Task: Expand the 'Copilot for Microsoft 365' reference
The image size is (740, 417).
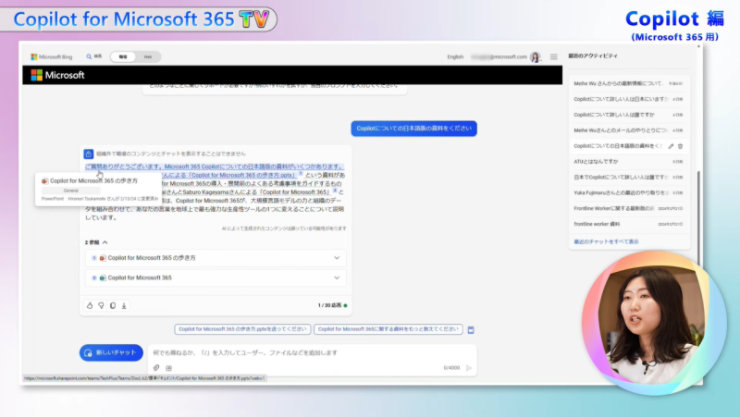Action: point(336,277)
